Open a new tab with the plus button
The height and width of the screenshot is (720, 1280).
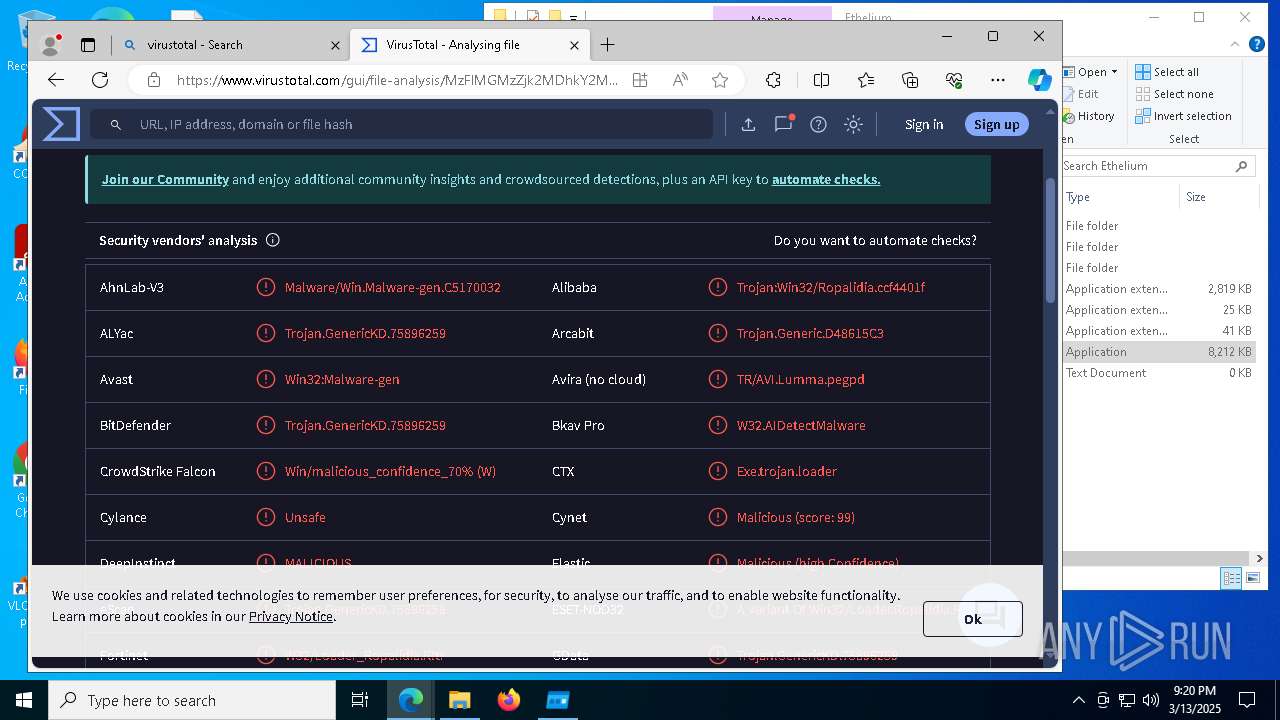tap(607, 45)
